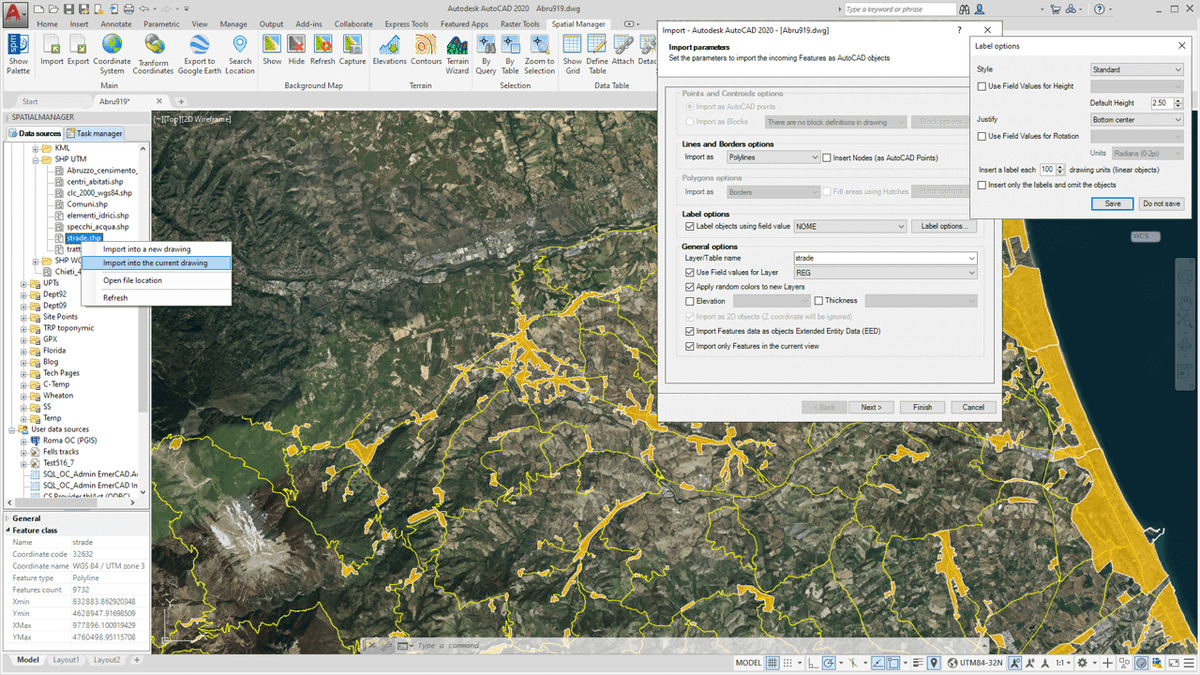1200x675 pixels.
Task: Open the Style Standard dropdown
Action: pos(1137,70)
